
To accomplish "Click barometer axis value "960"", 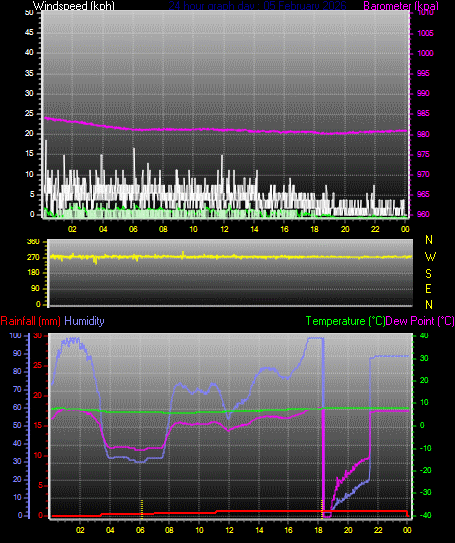I will pyautogui.click(x=423, y=214).
